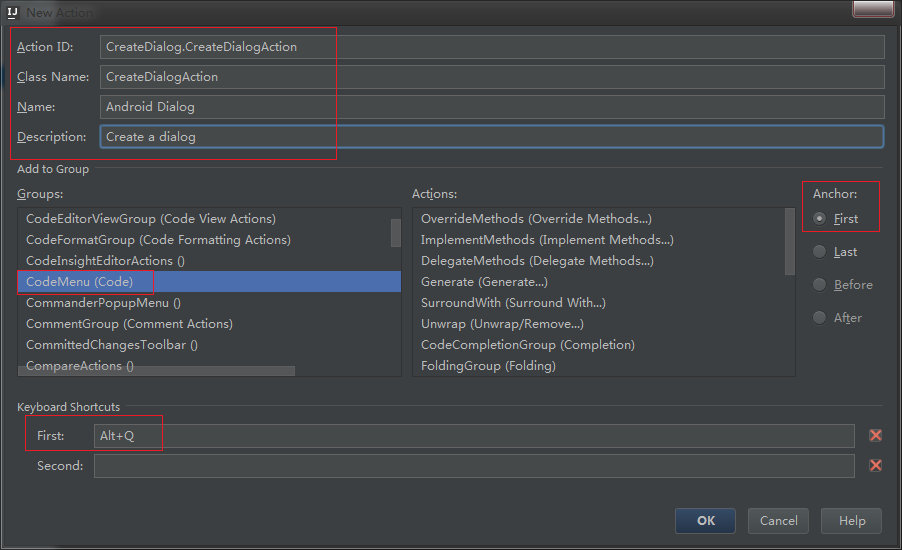Select CommentGroup (Comment Actions) group
The image size is (902, 550).
(129, 324)
